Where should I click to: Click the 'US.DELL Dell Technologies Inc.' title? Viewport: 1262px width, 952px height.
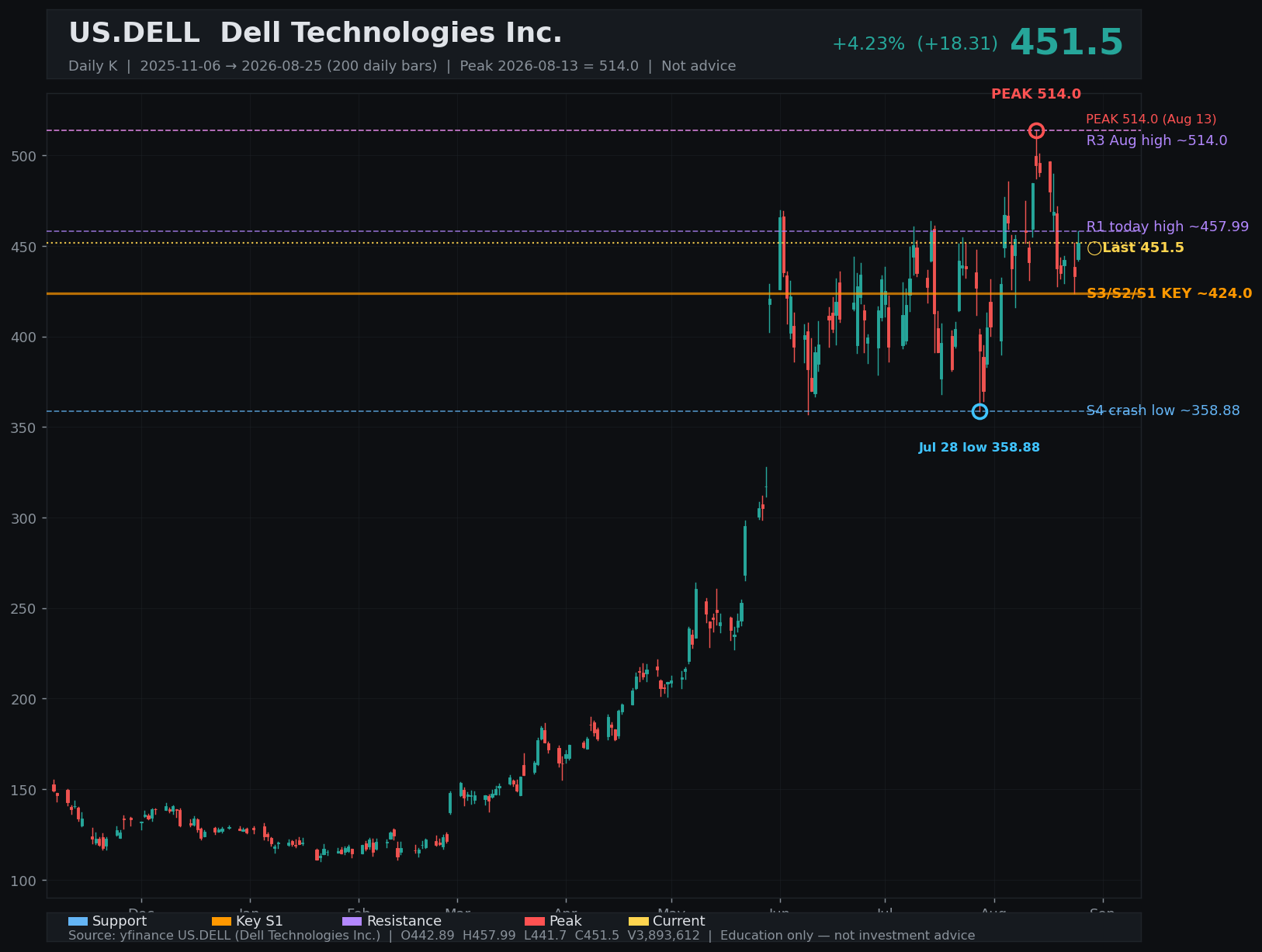[x=315, y=33]
